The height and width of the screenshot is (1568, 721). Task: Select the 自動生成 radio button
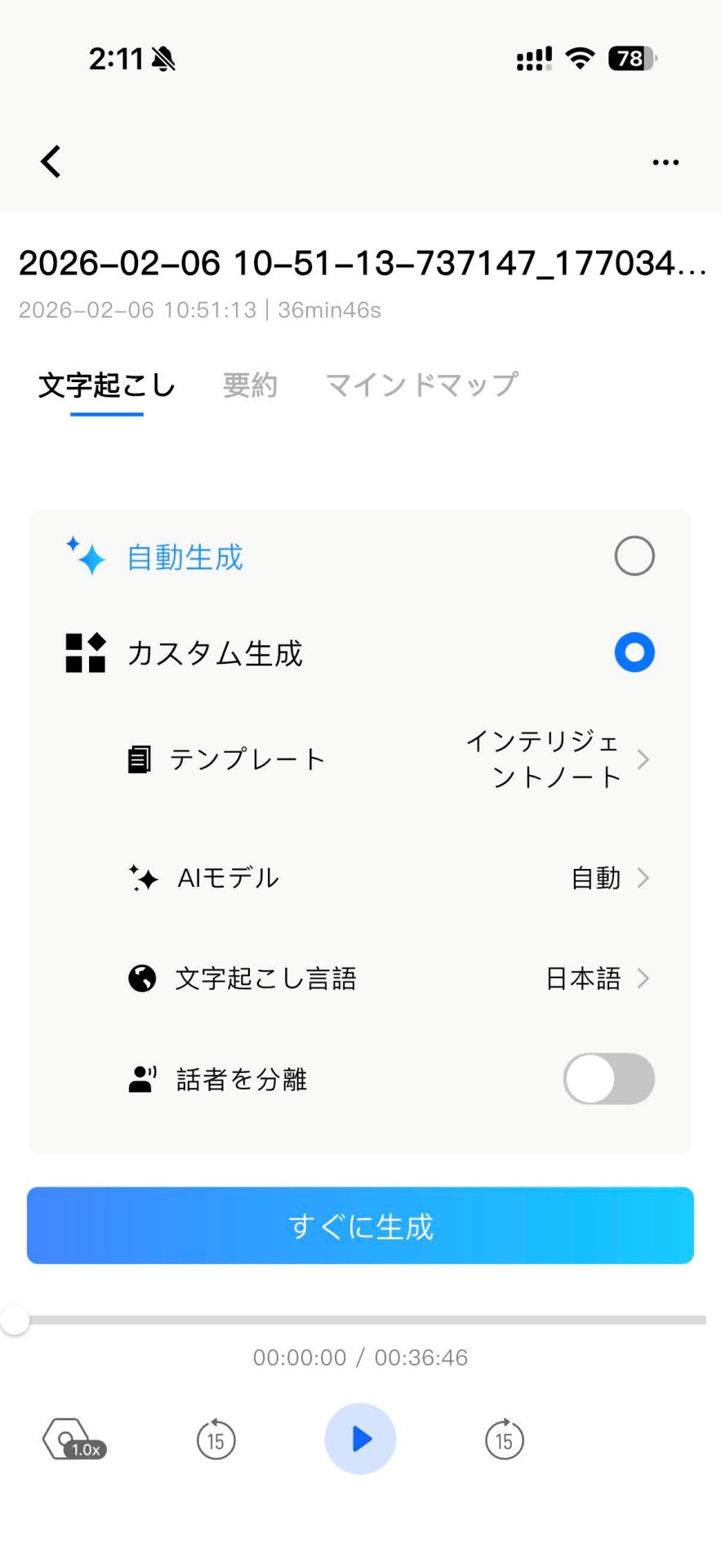[634, 556]
